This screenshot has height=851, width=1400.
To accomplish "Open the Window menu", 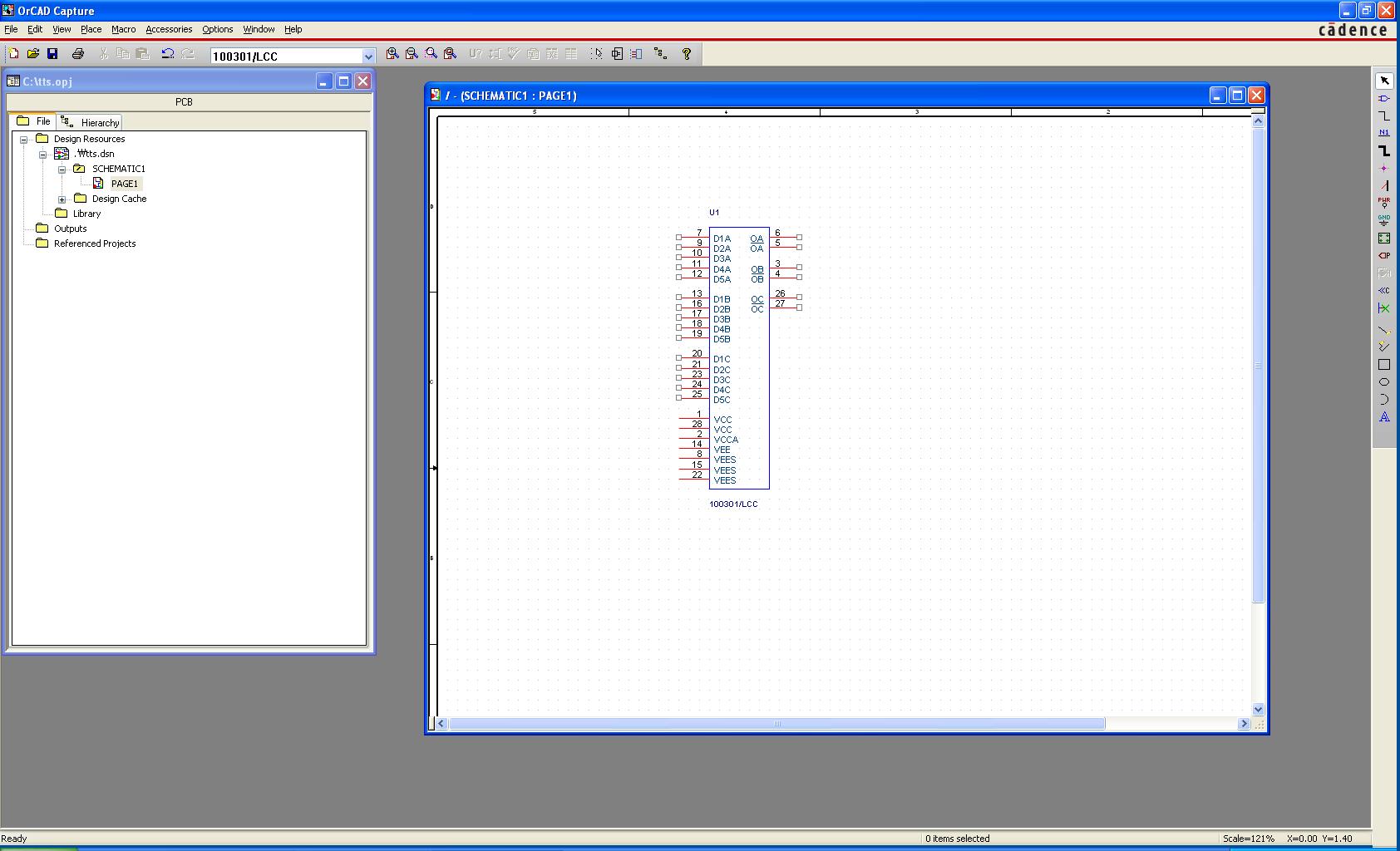I will [259, 29].
